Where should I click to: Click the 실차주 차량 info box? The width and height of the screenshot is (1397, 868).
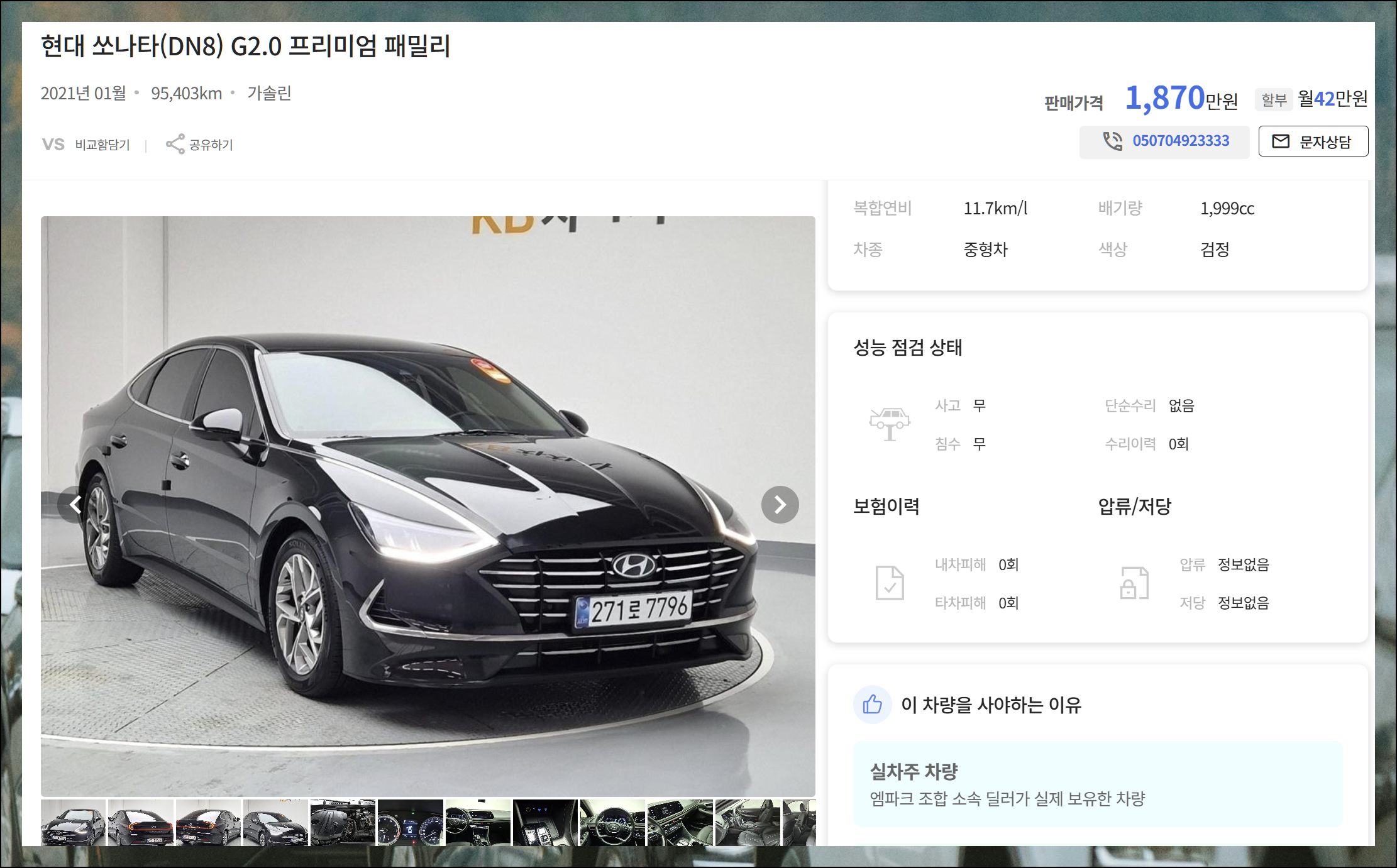pos(1098,784)
